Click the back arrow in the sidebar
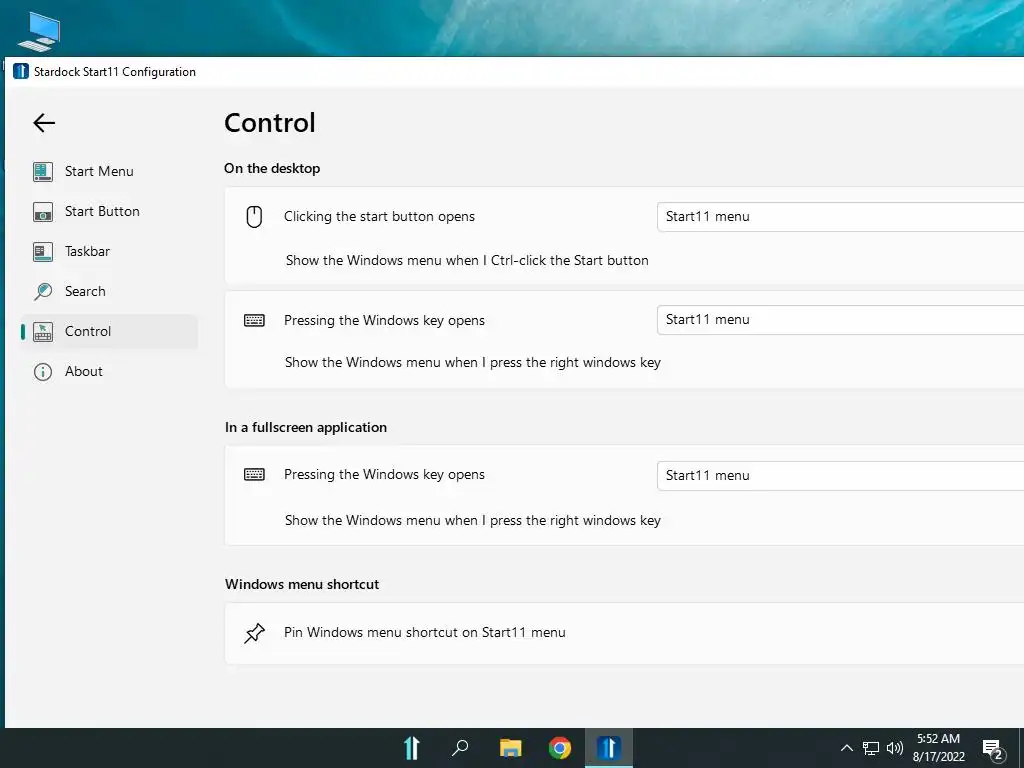This screenshot has width=1024, height=768. click(x=44, y=123)
